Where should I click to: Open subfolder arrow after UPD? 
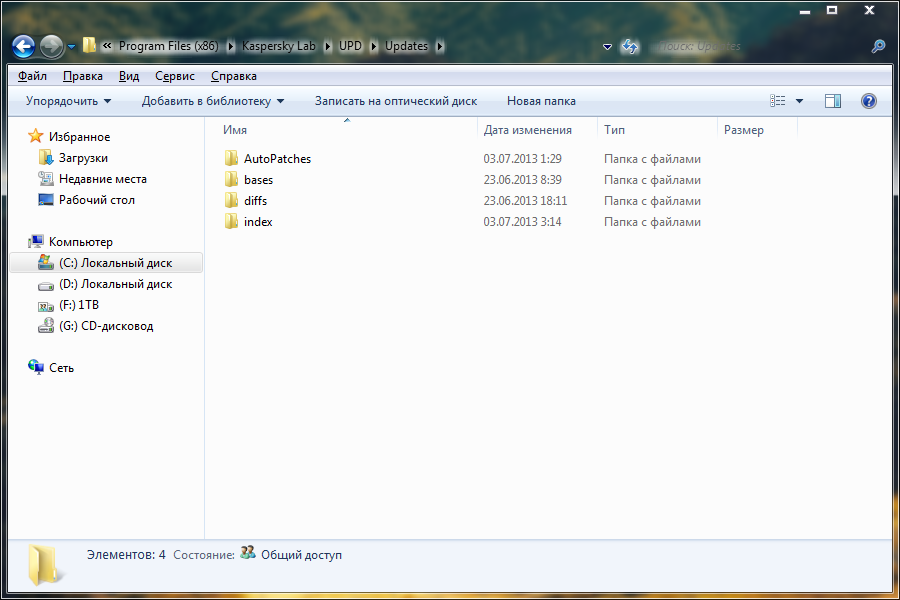374,47
